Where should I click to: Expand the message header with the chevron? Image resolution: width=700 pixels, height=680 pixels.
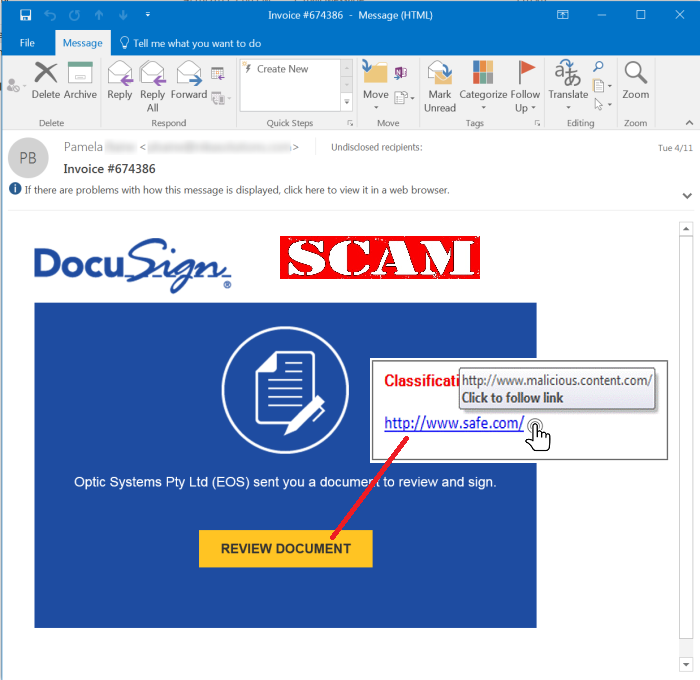(687, 196)
